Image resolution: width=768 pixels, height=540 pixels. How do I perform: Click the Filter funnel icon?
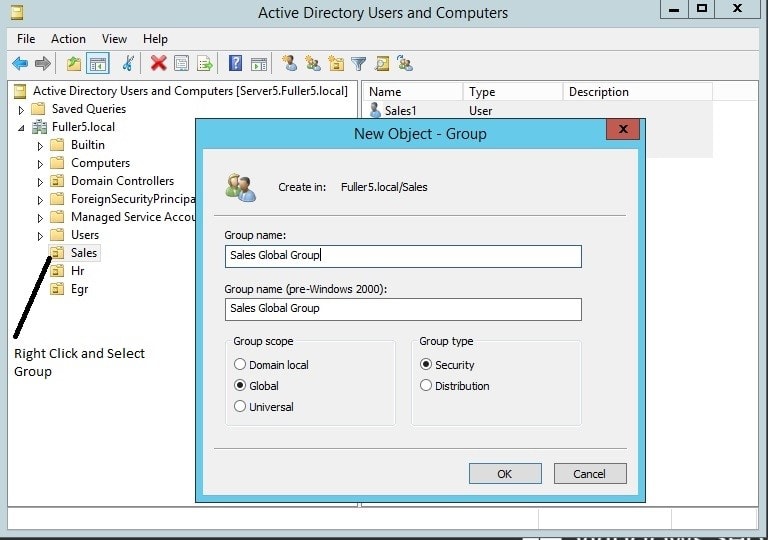(x=359, y=64)
